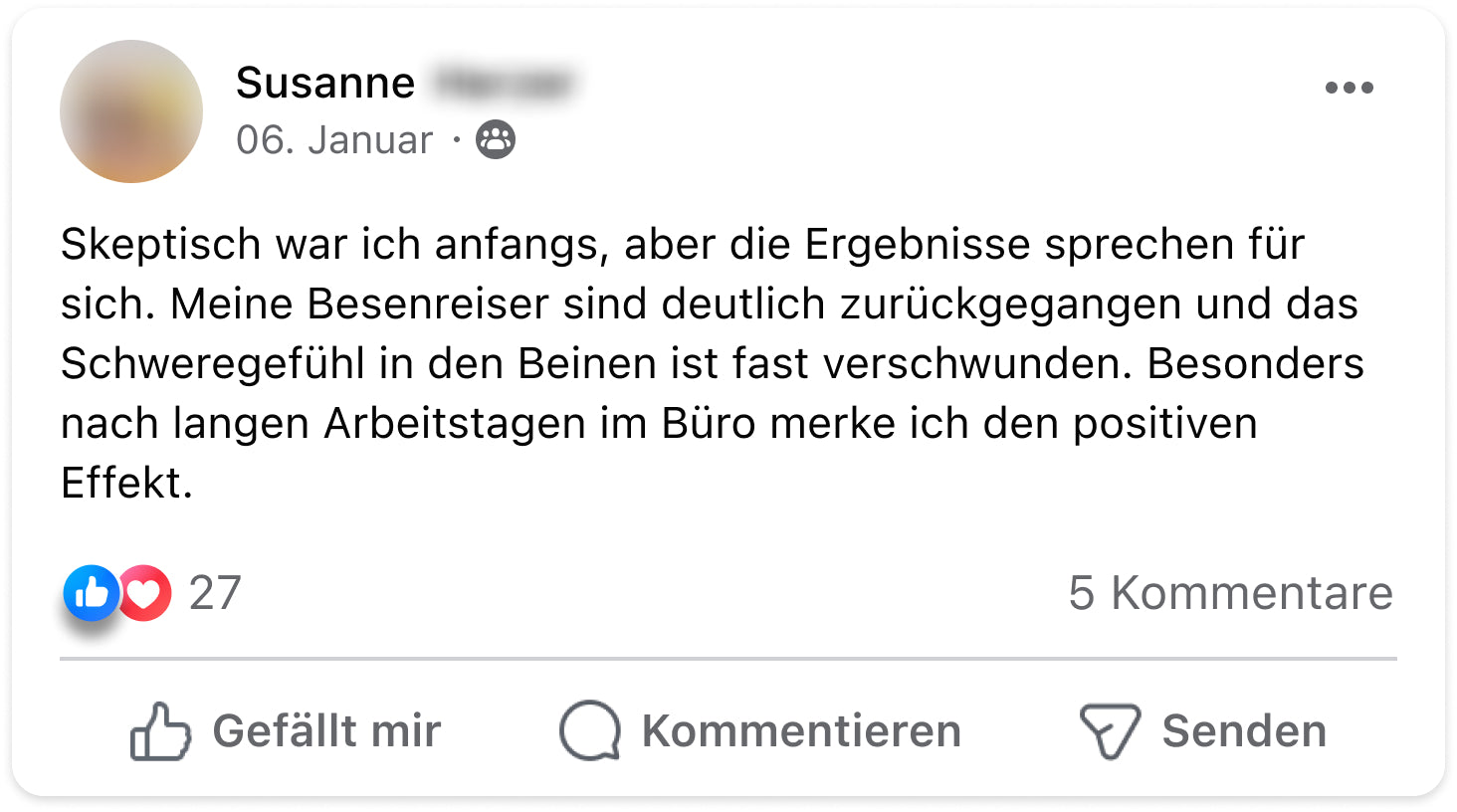Image resolution: width=1457 pixels, height=812 pixels.
Task: Open the profile via the name Susanne
Action: click(x=325, y=84)
